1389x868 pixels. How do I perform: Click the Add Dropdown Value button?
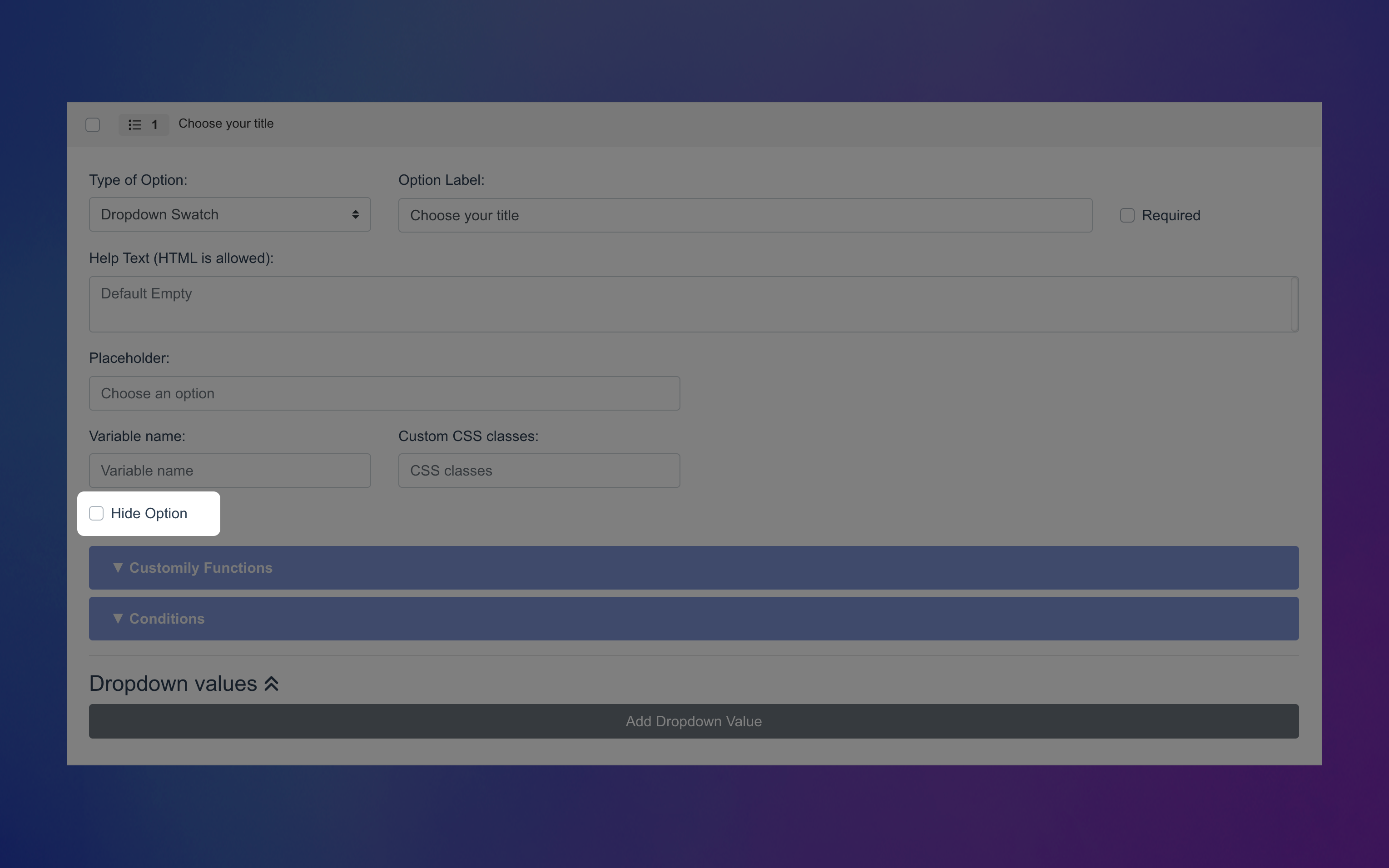pos(693,721)
